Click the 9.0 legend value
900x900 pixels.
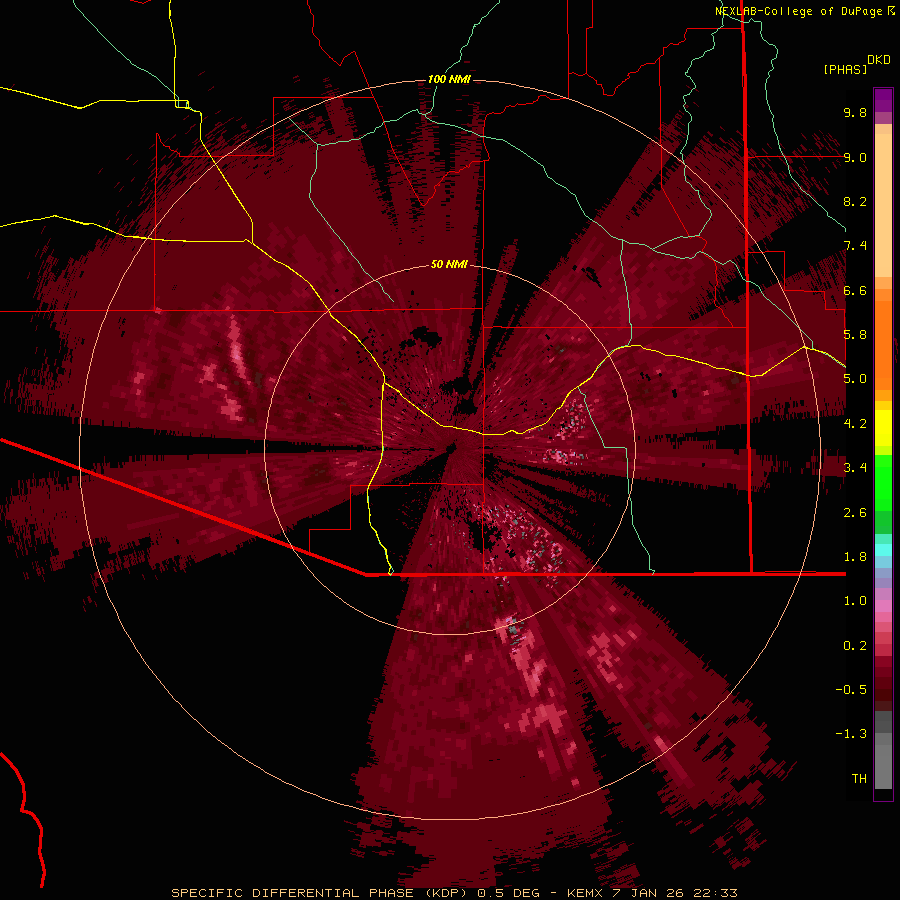[x=855, y=157]
